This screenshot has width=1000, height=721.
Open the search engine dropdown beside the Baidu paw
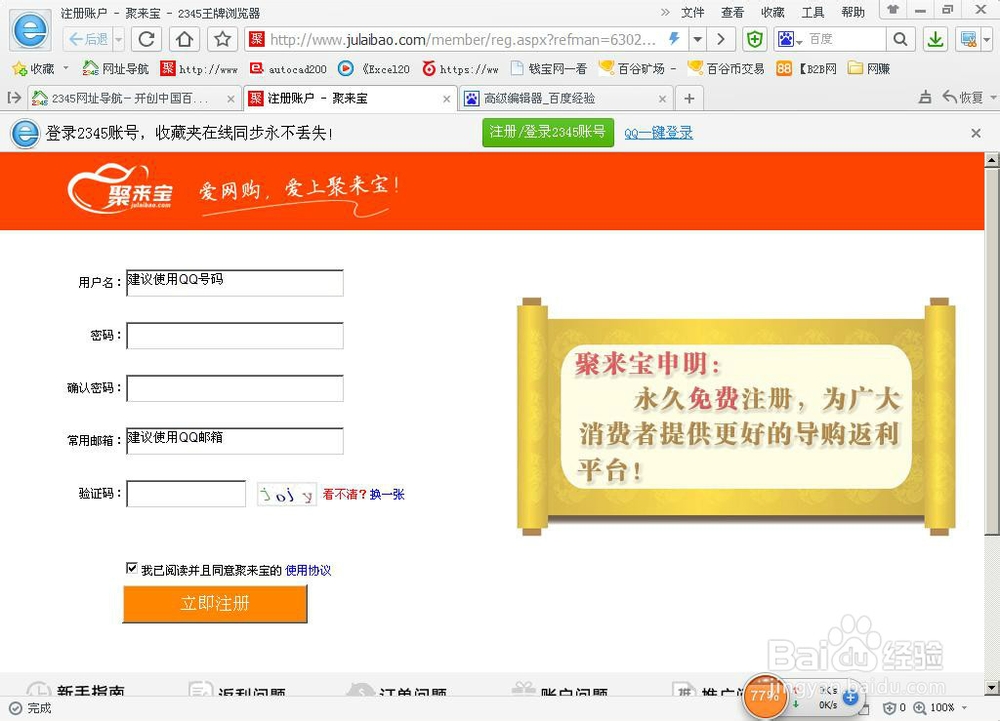click(x=800, y=42)
